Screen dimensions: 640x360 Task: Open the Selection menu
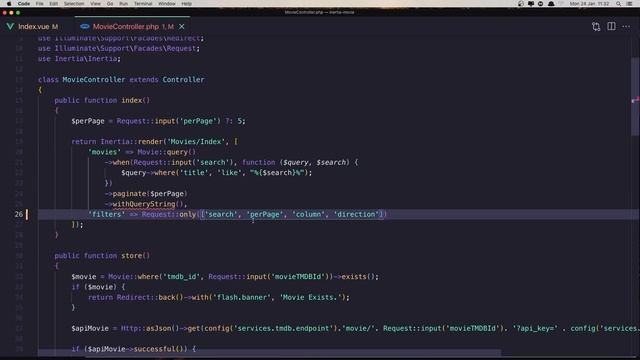click(74, 4)
